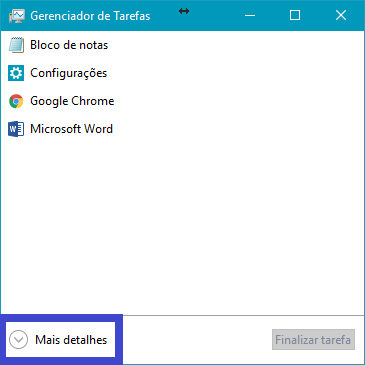The width and height of the screenshot is (365, 365).
Task: Highlight the Bloco de notas task name
Action: [x=69, y=45]
